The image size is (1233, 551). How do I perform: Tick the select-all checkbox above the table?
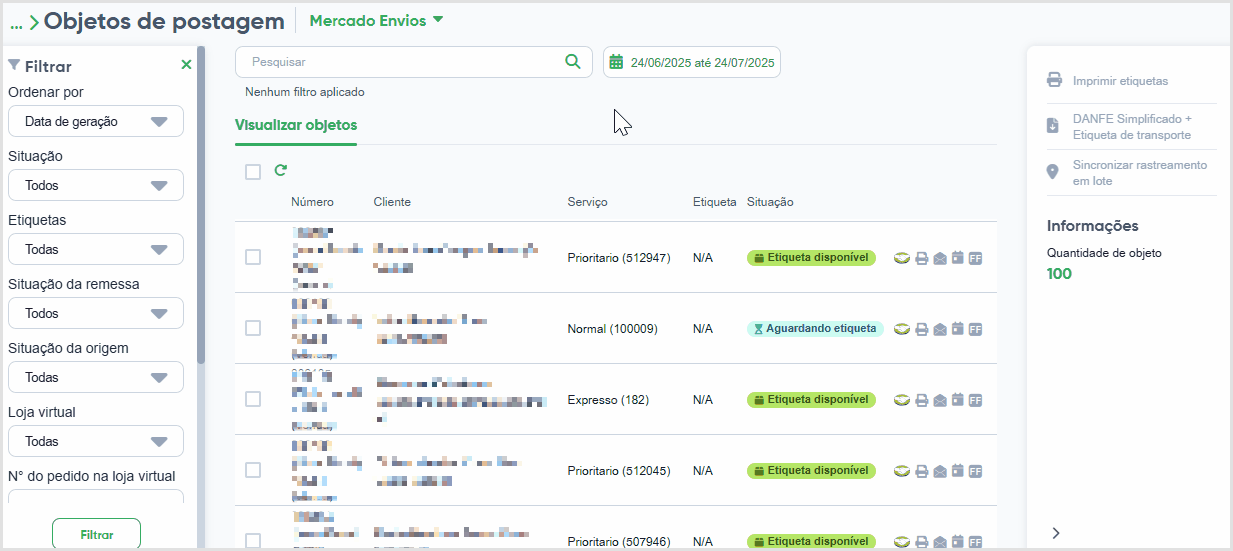(253, 172)
